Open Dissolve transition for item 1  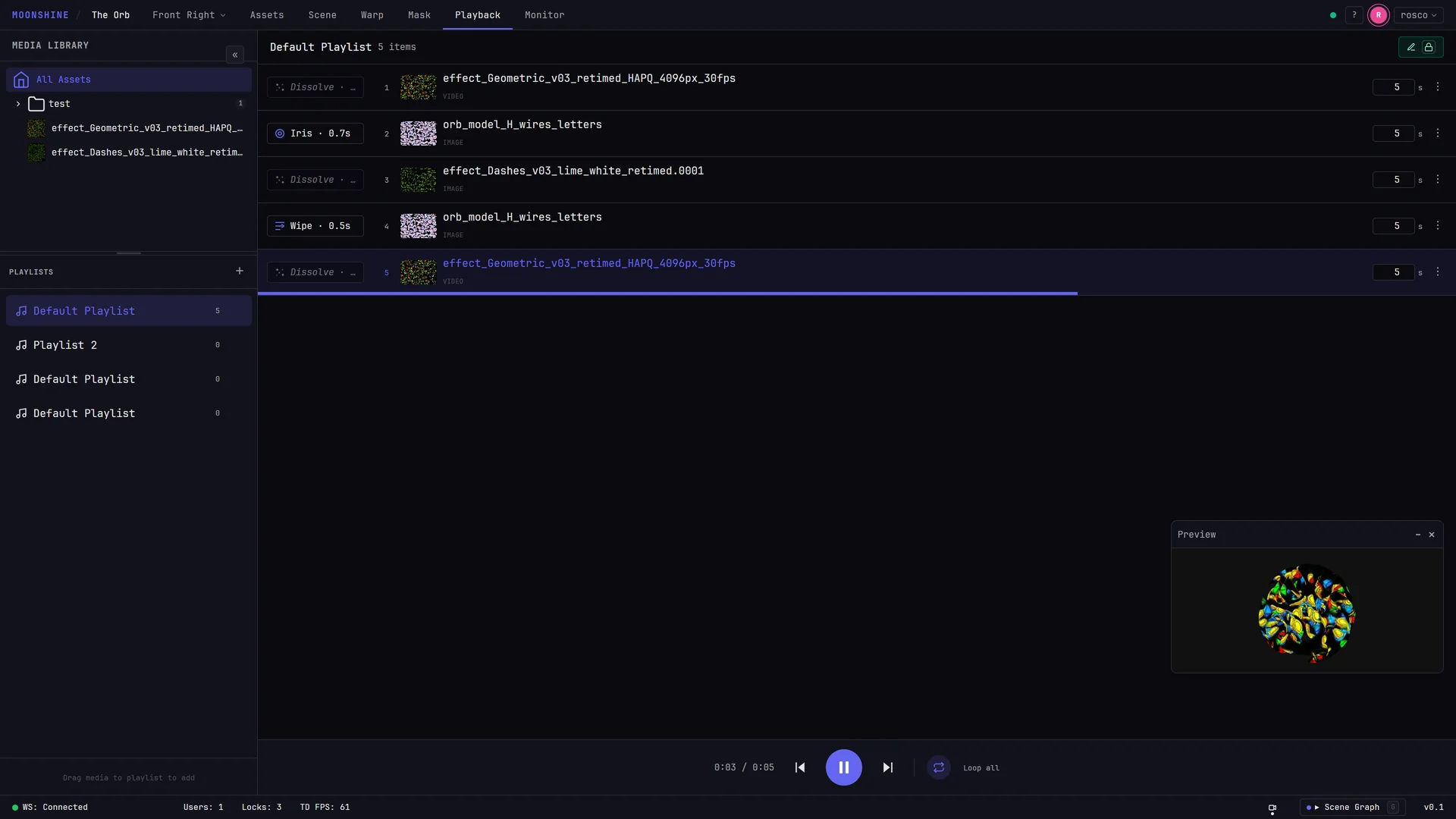click(315, 87)
